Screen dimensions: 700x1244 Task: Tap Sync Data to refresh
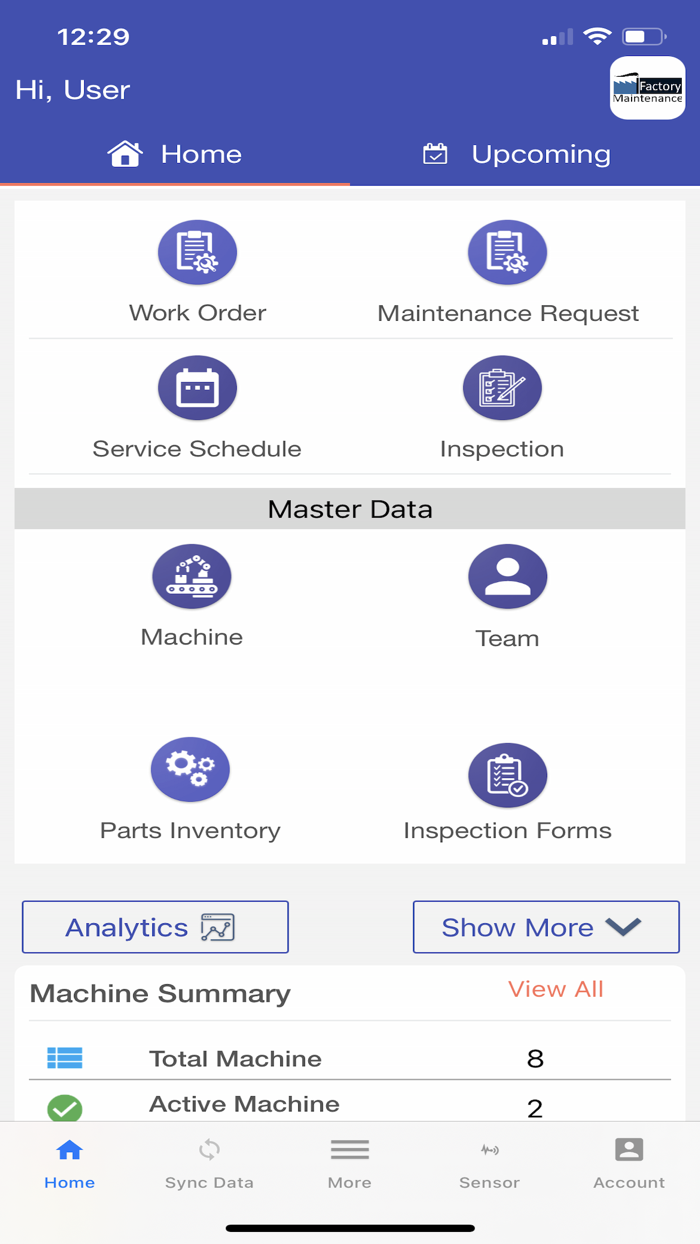point(209,1163)
